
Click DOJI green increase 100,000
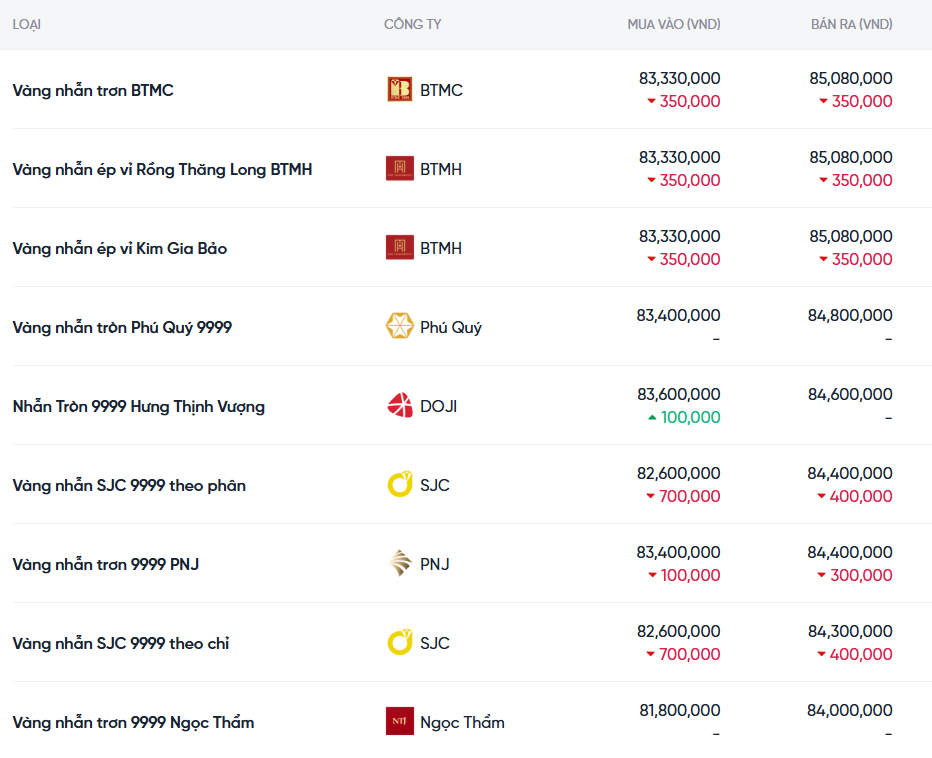click(684, 417)
